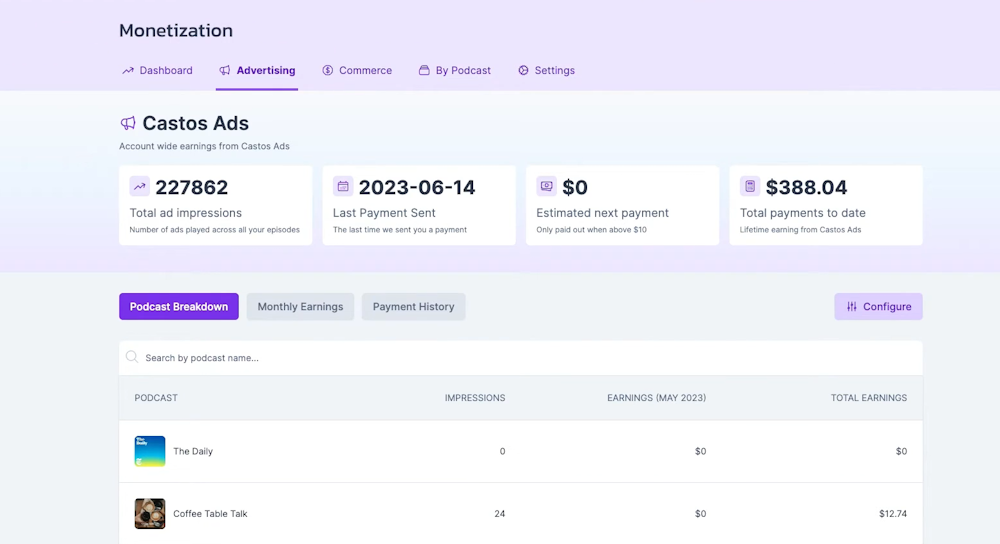Click the Total ad impressions trend icon
Viewport: 1000px width, 544px height.
coord(140,186)
